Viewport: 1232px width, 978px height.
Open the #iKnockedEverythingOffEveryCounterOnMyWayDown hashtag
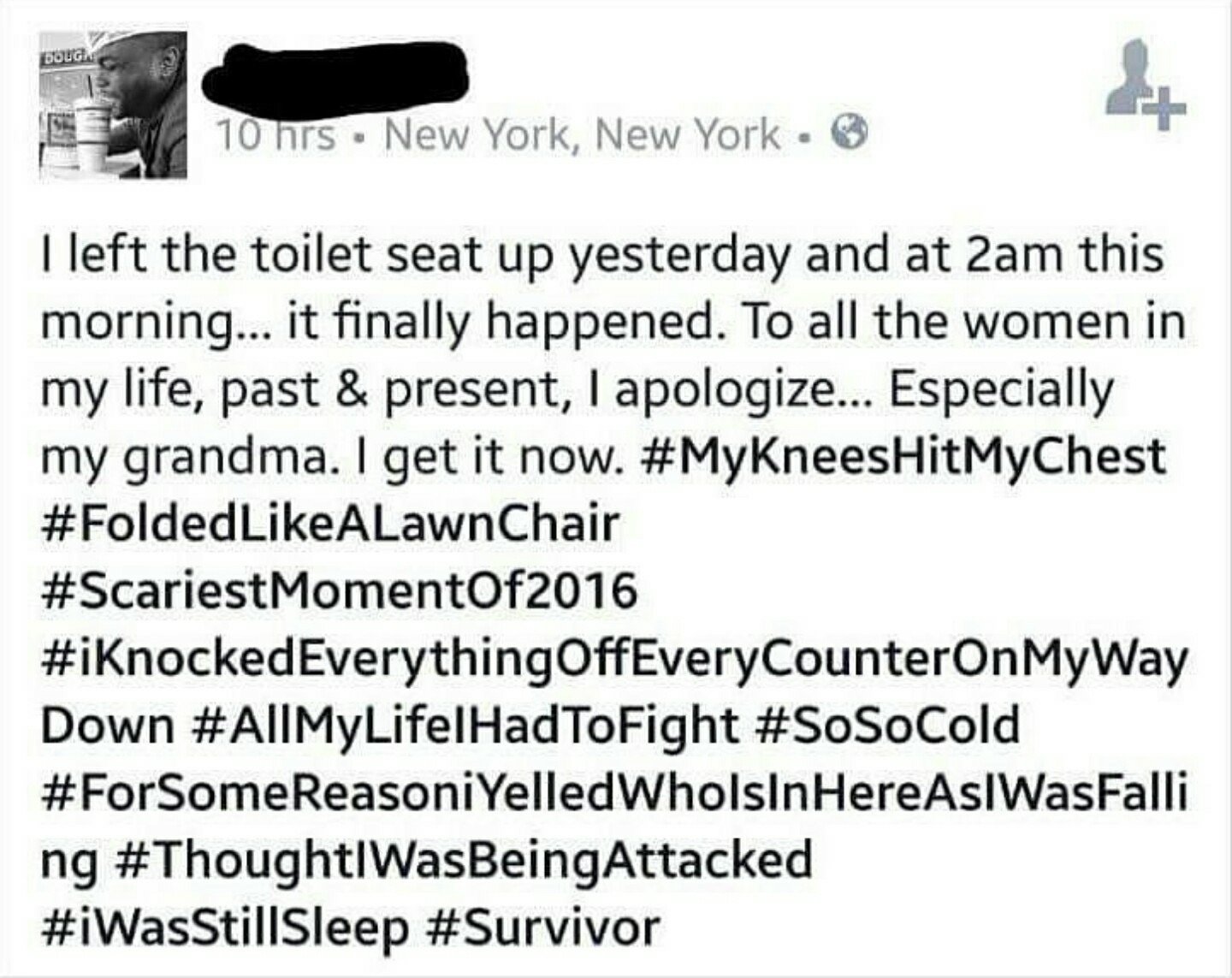click(613, 657)
